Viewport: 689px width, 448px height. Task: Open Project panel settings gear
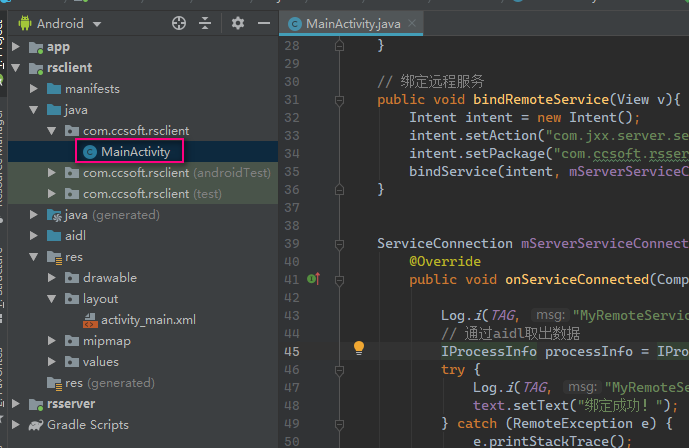click(x=238, y=23)
